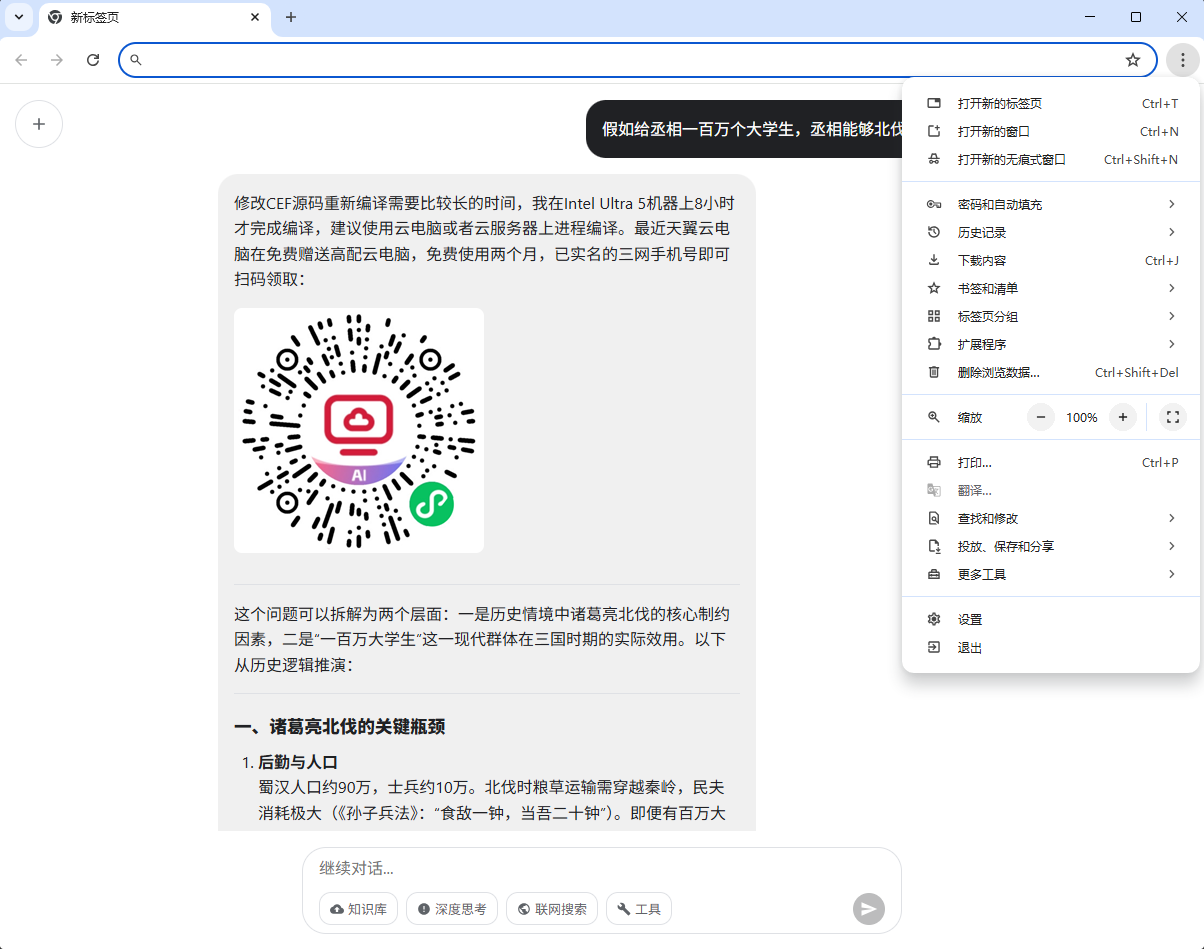Add a new browser tab with plus
The image size is (1204, 949).
(291, 17)
